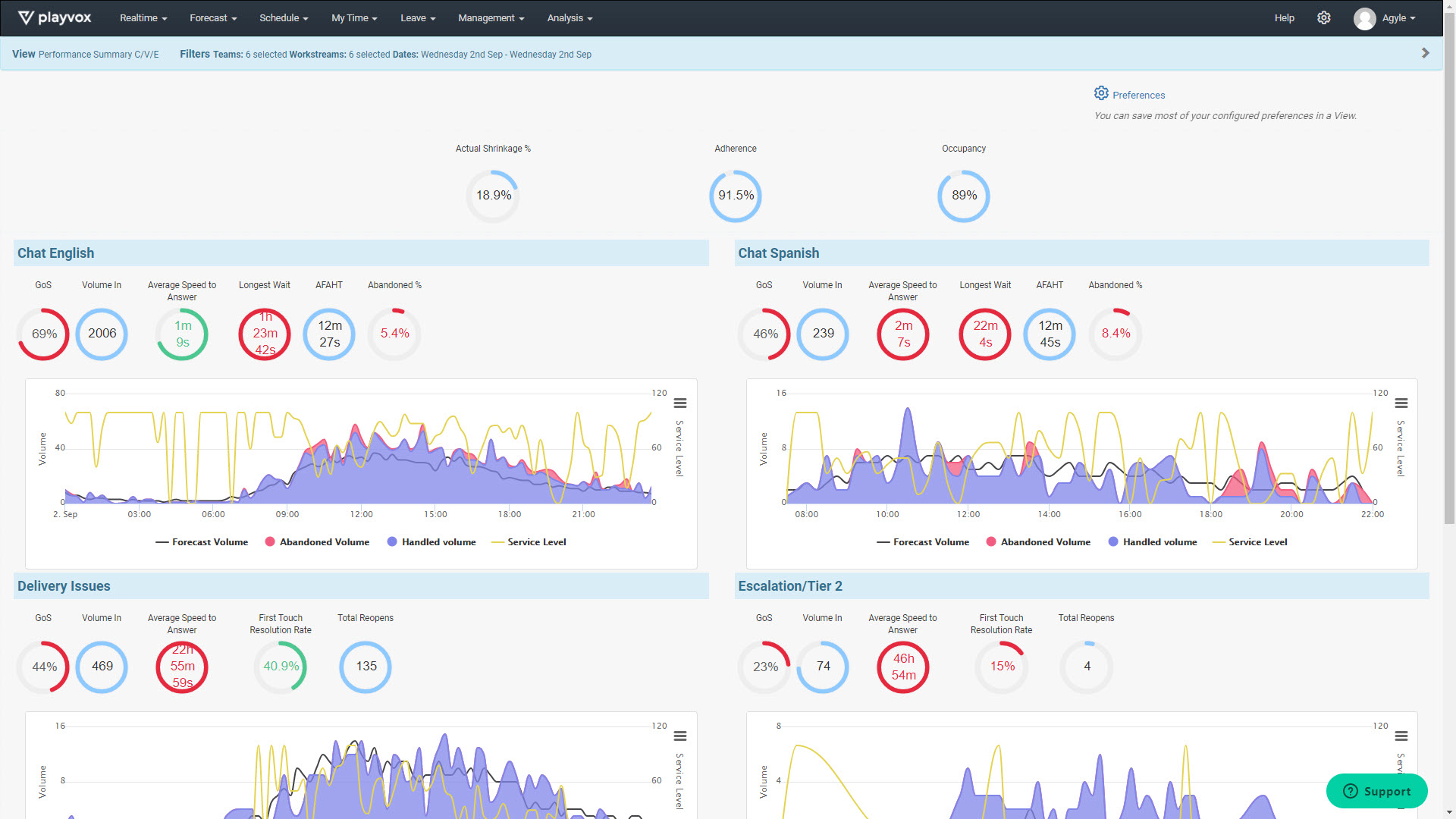
Task: Open the Chat English chart menu icon
Action: 680,403
